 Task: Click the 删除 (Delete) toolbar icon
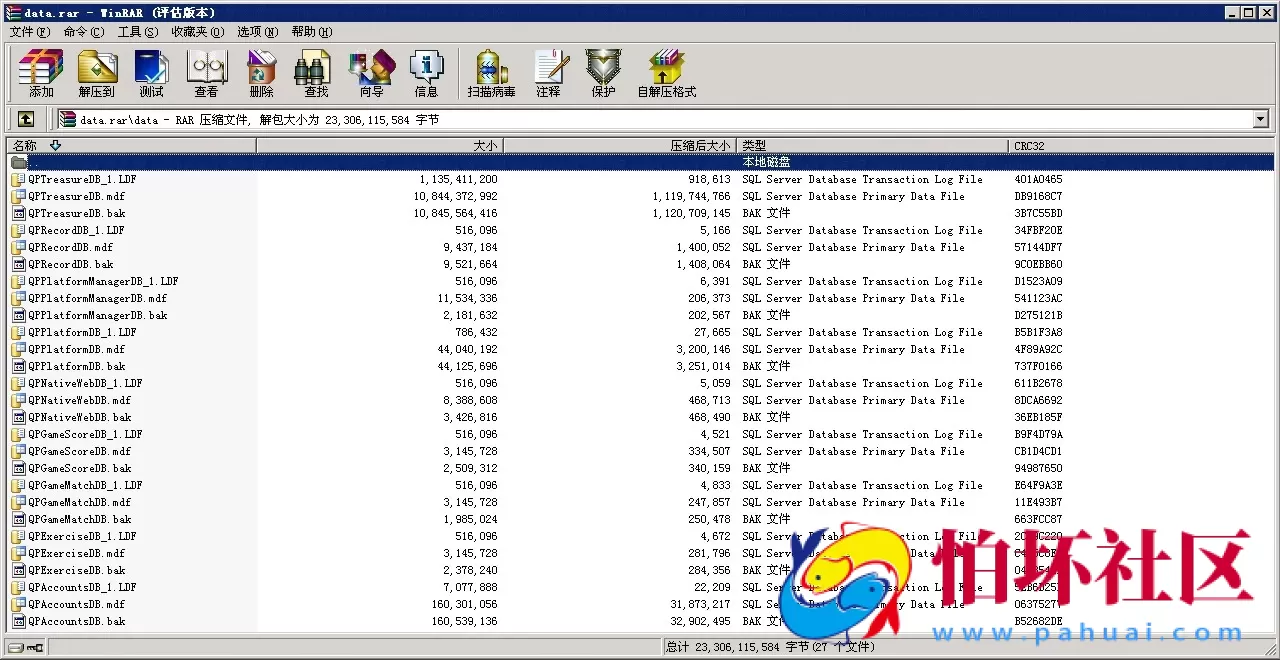tap(261, 73)
